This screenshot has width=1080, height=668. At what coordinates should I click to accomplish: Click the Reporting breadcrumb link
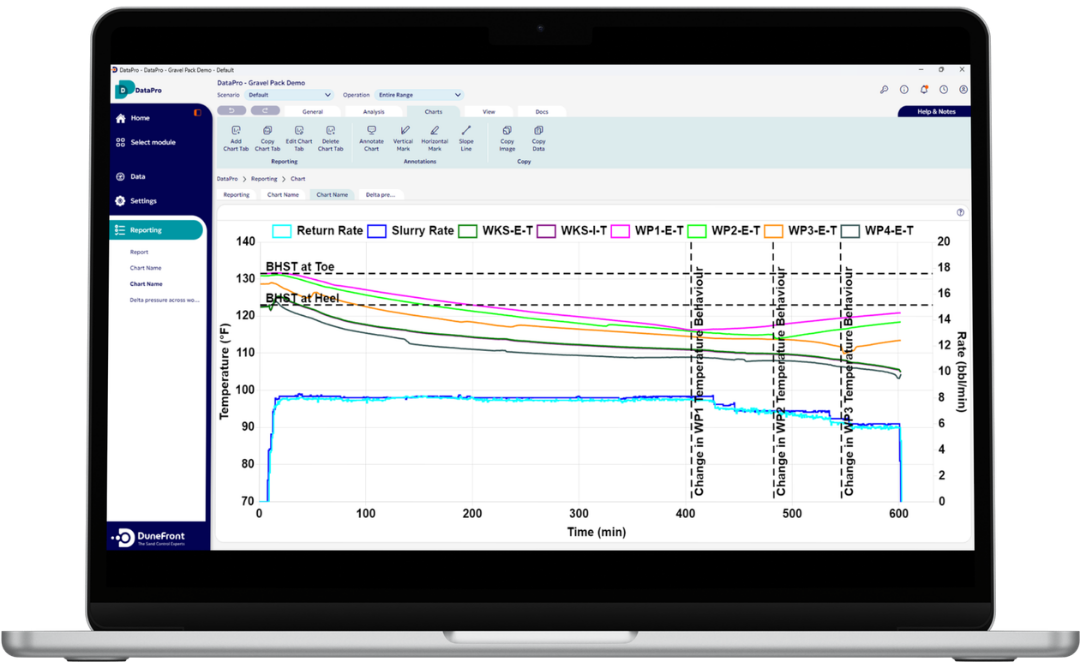[x=264, y=179]
